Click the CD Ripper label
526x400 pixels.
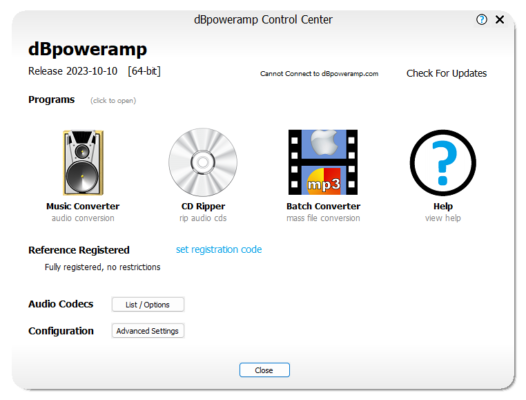pos(203,206)
